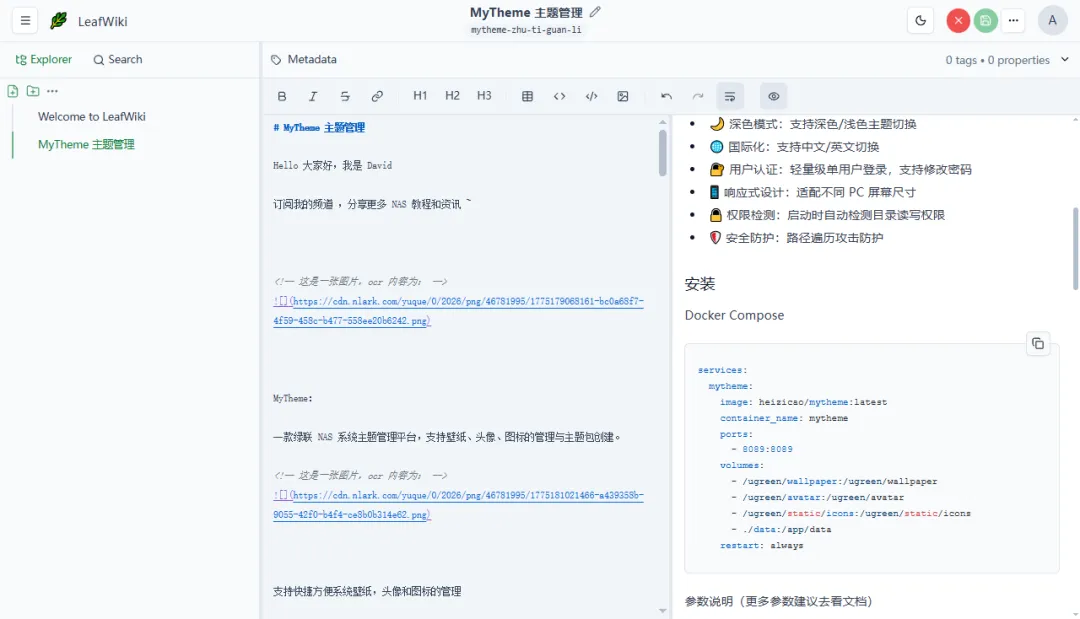Image resolution: width=1080 pixels, height=619 pixels.
Task: Click restart: always line in code
Action: pos(762,545)
